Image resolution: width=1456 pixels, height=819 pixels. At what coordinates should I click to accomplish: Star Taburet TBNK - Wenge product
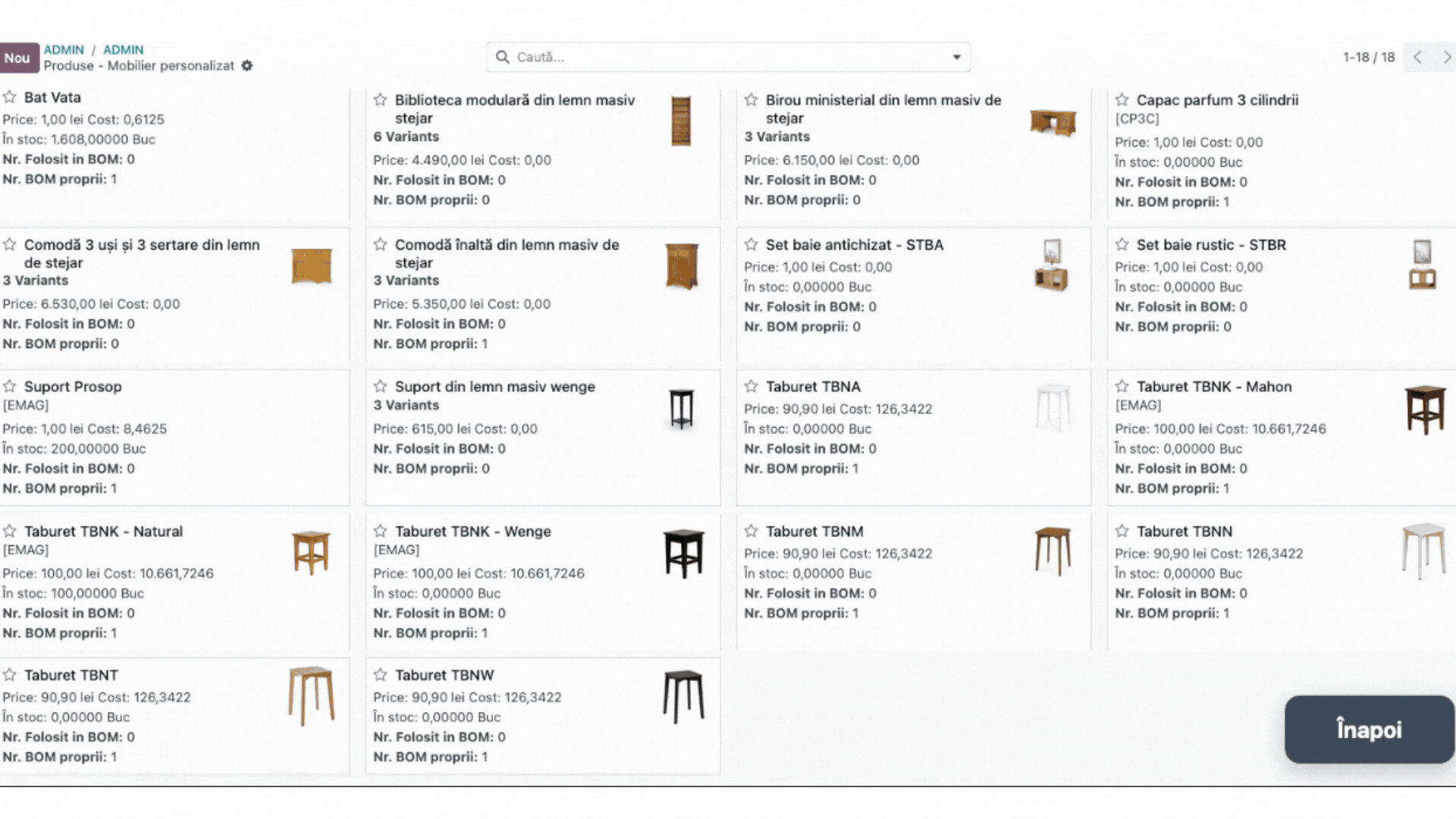[380, 531]
